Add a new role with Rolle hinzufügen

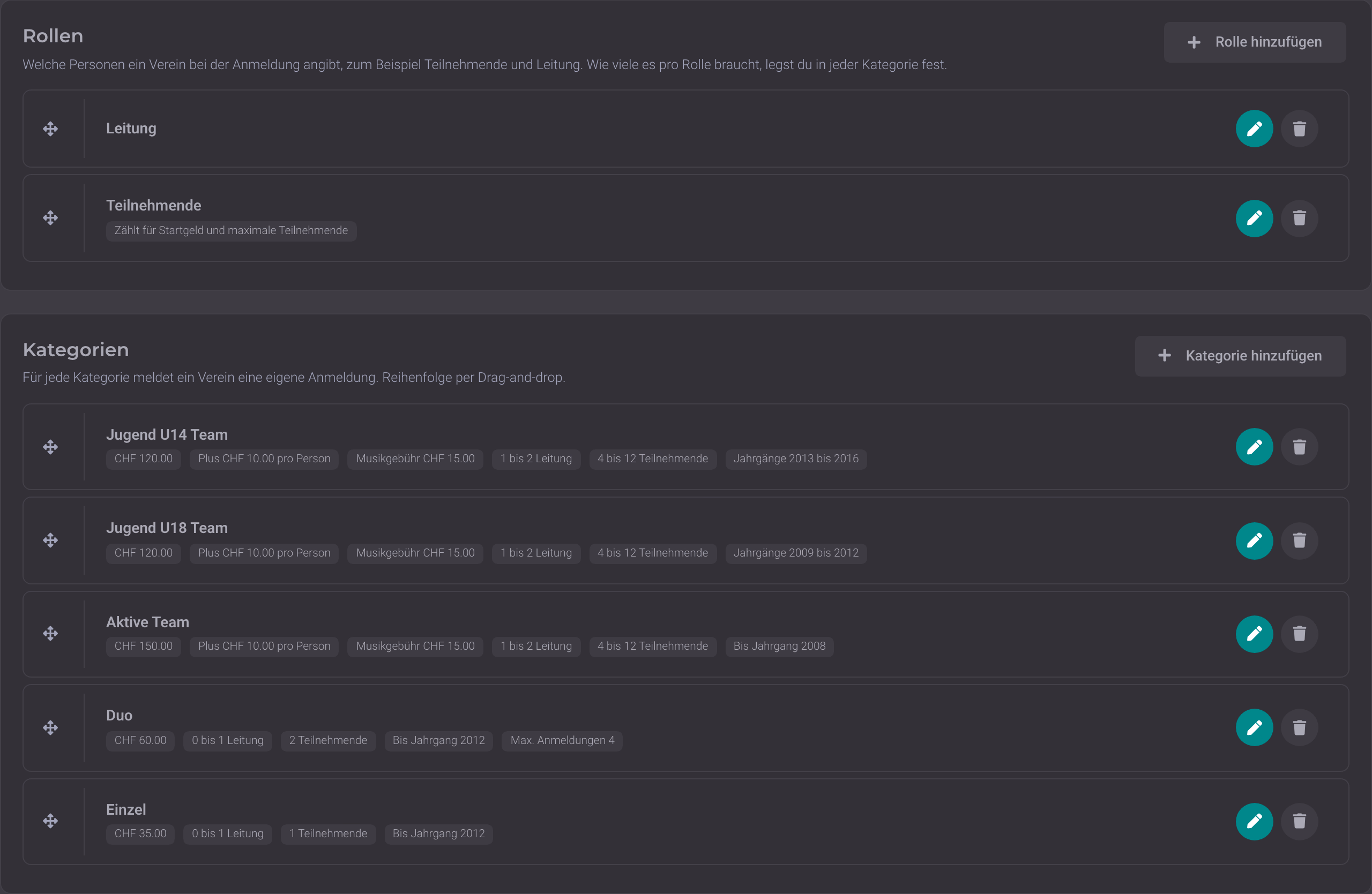click(1255, 42)
